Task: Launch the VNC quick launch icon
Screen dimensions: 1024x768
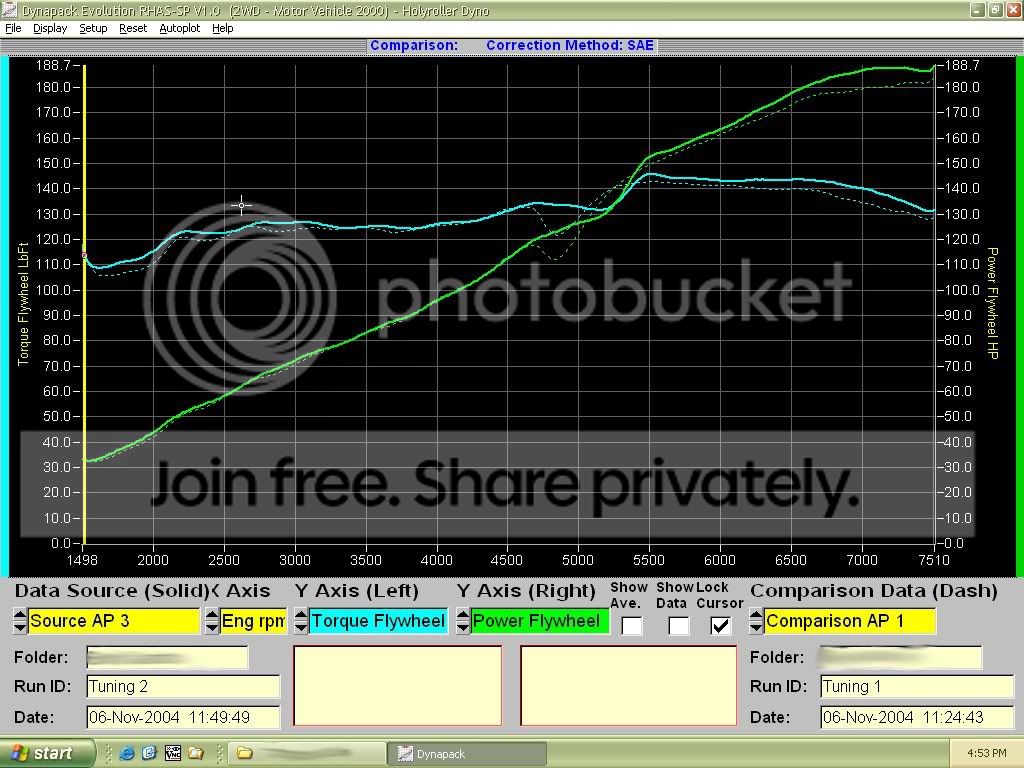Action: pyautogui.click(x=172, y=753)
